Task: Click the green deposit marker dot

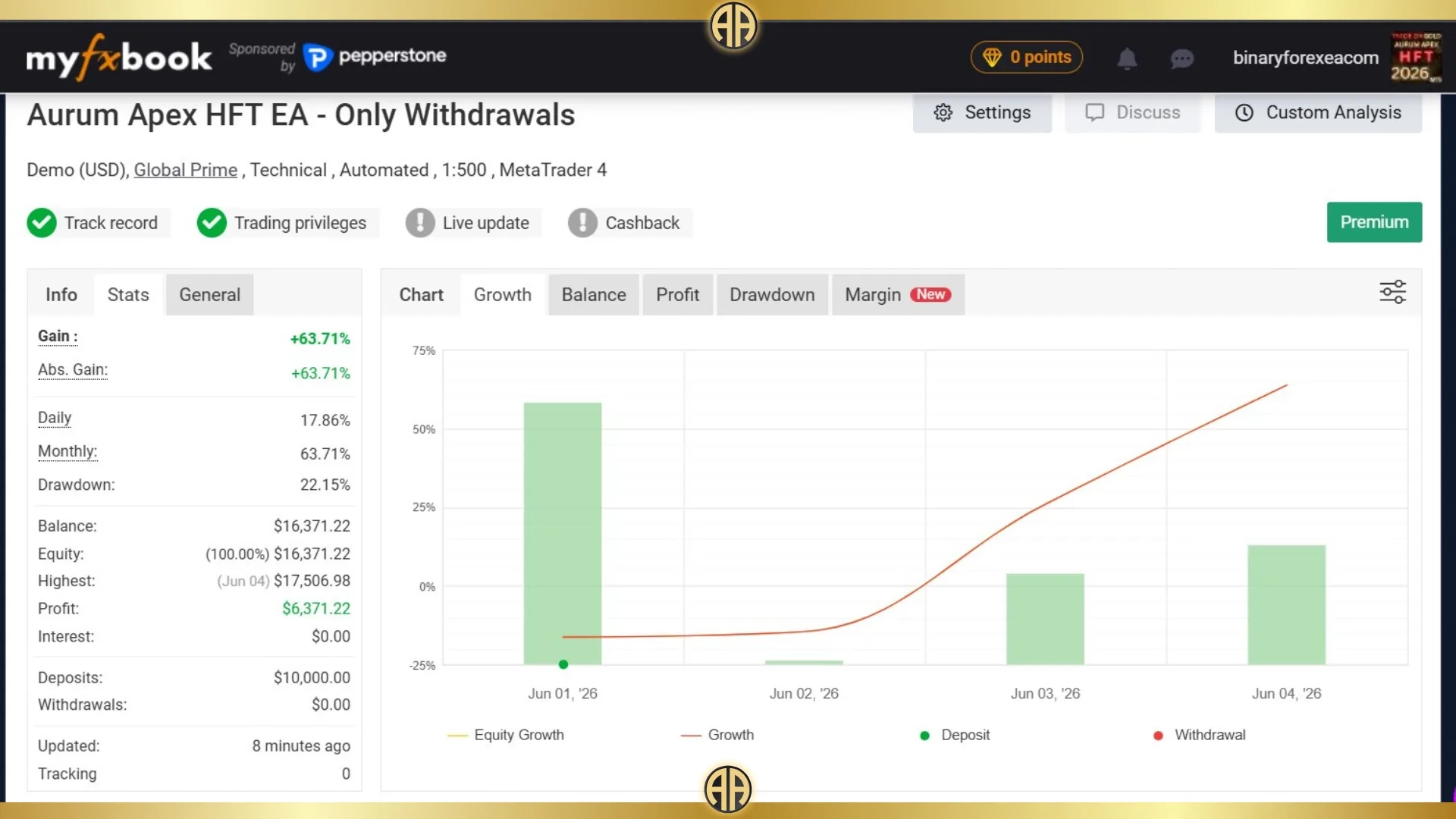Action: click(x=563, y=664)
